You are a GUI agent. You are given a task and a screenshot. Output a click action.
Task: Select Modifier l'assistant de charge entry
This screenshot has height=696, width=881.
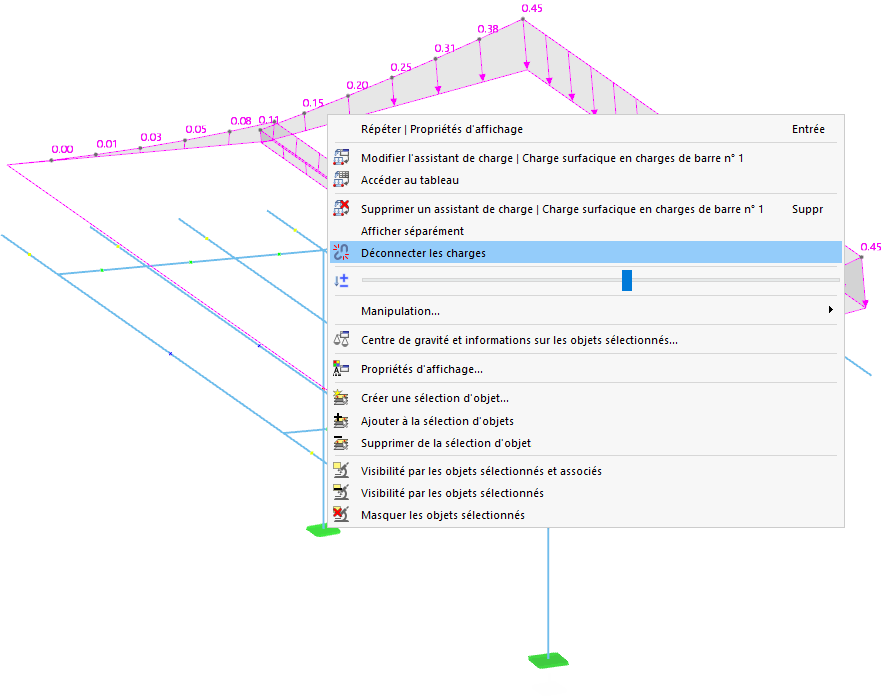586,158
